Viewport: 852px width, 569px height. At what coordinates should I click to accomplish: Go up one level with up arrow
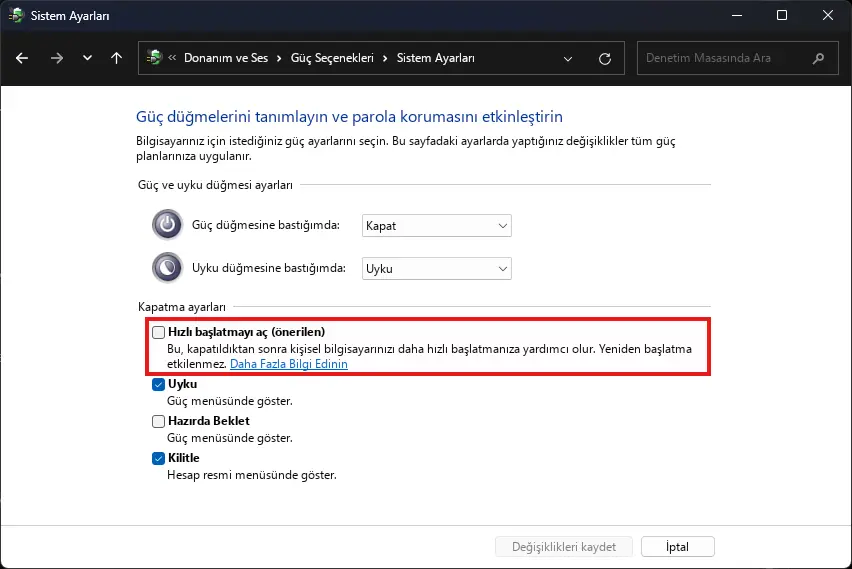coord(116,58)
